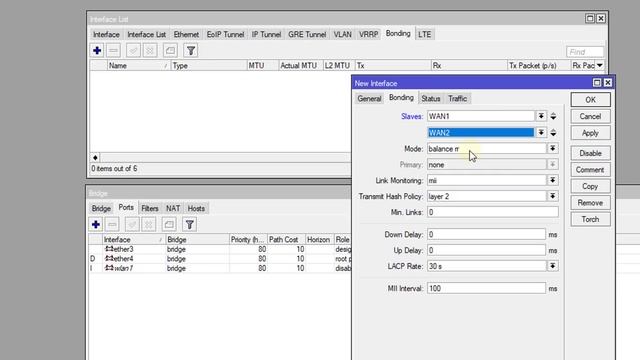Click the Up Delay input field
The width and height of the screenshot is (640, 360).
point(486,250)
